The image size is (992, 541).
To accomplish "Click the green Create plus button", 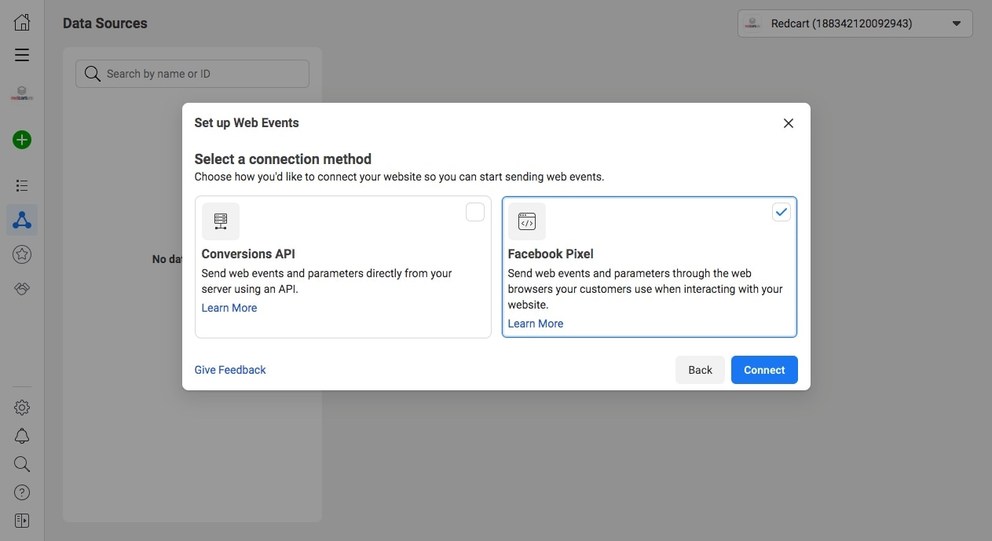I will (22, 140).
